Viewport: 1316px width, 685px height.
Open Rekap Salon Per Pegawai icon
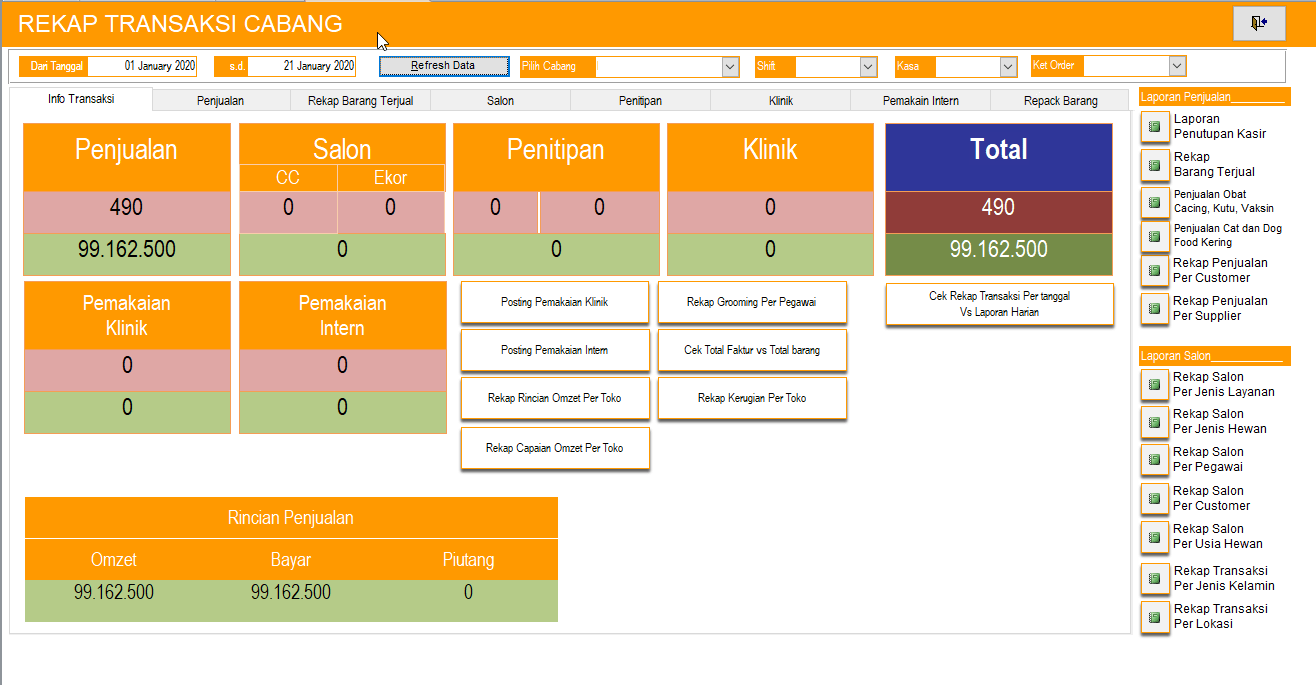1154,460
